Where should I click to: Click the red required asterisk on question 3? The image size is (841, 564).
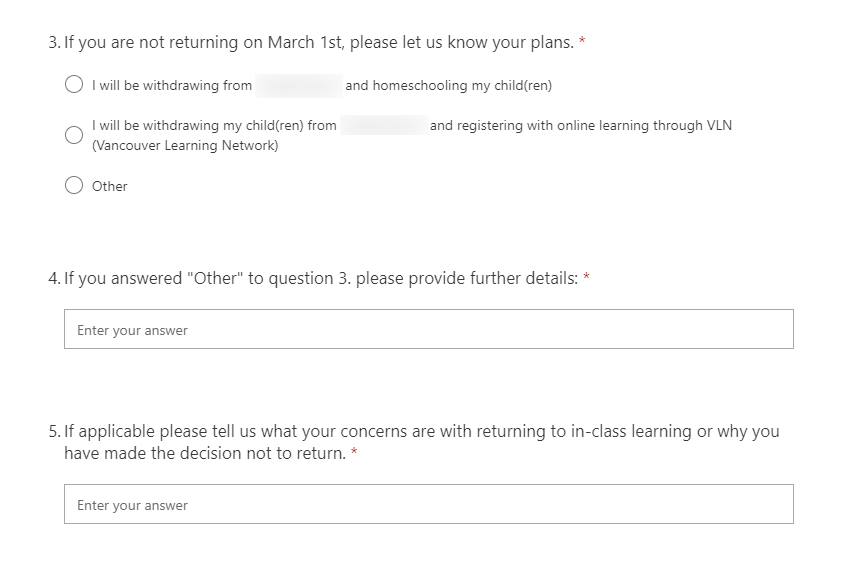[x=582, y=42]
